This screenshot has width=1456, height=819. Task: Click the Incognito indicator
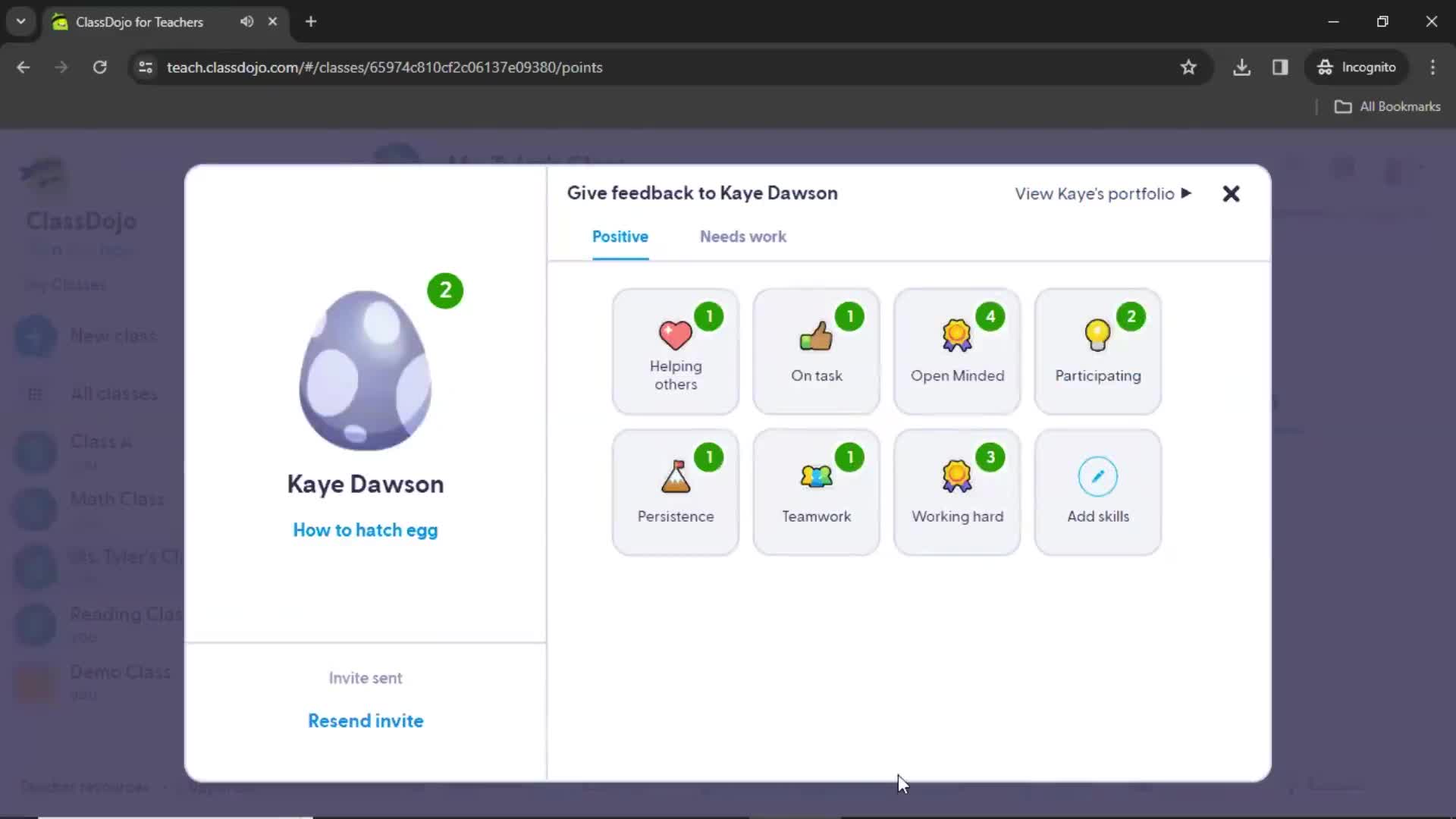click(1356, 67)
